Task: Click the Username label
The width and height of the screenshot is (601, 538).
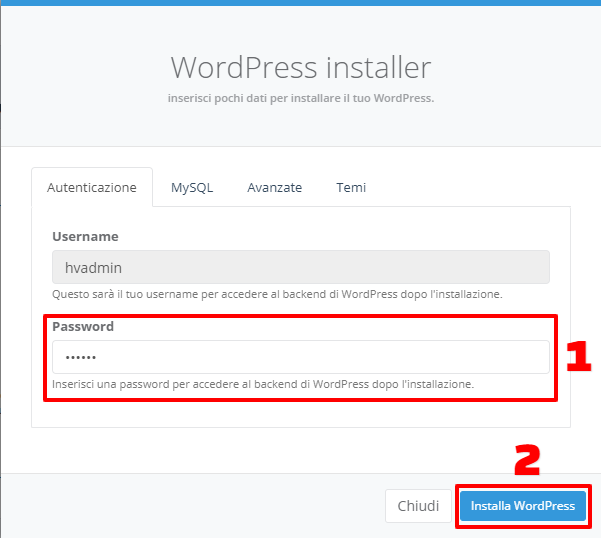Action: [85, 236]
